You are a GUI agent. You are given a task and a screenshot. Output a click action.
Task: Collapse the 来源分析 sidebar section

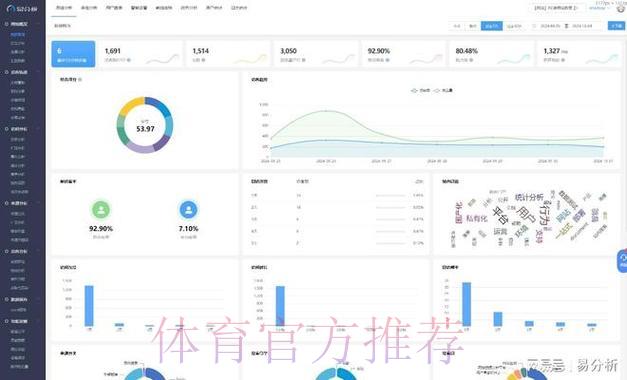point(22,203)
